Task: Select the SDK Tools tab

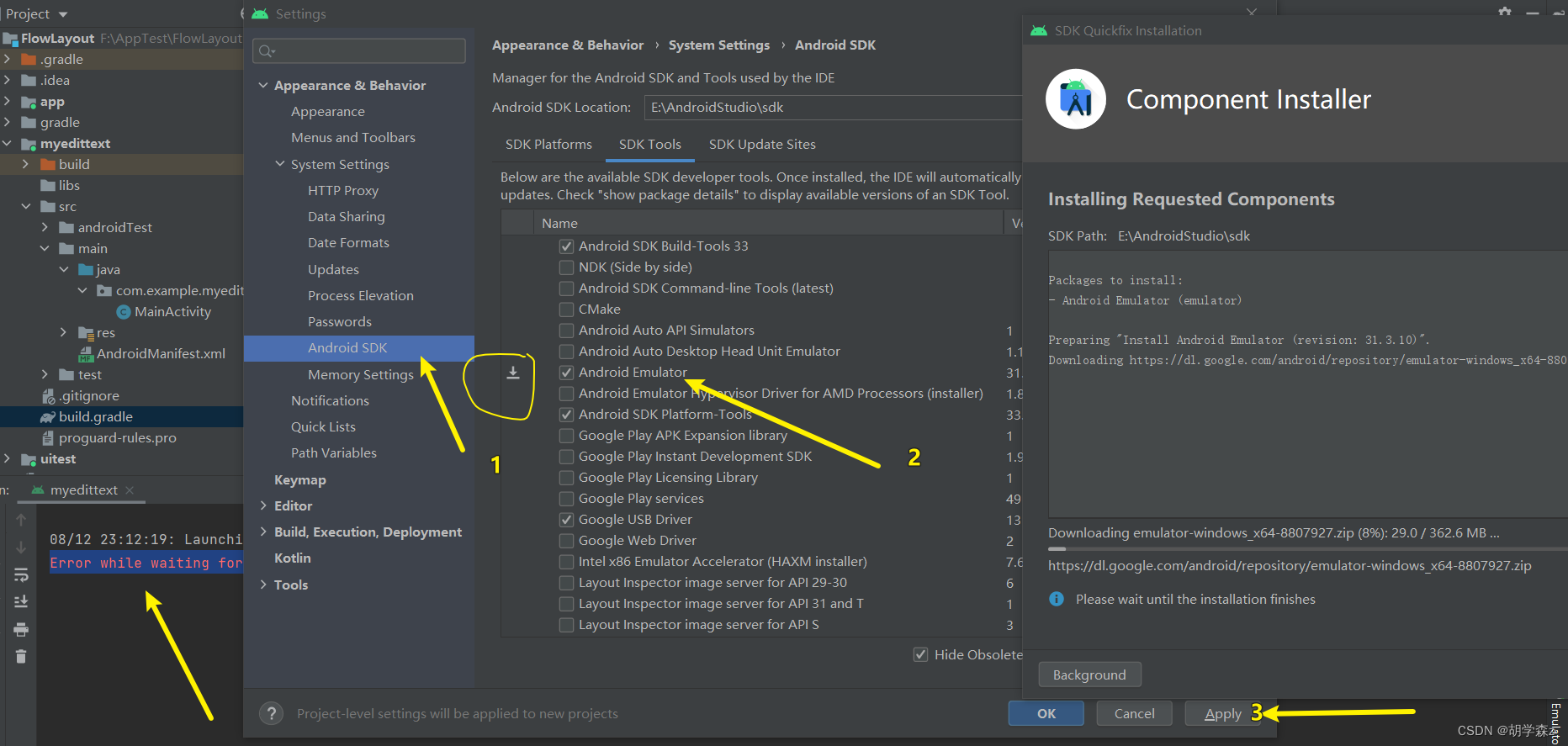Action: (650, 145)
